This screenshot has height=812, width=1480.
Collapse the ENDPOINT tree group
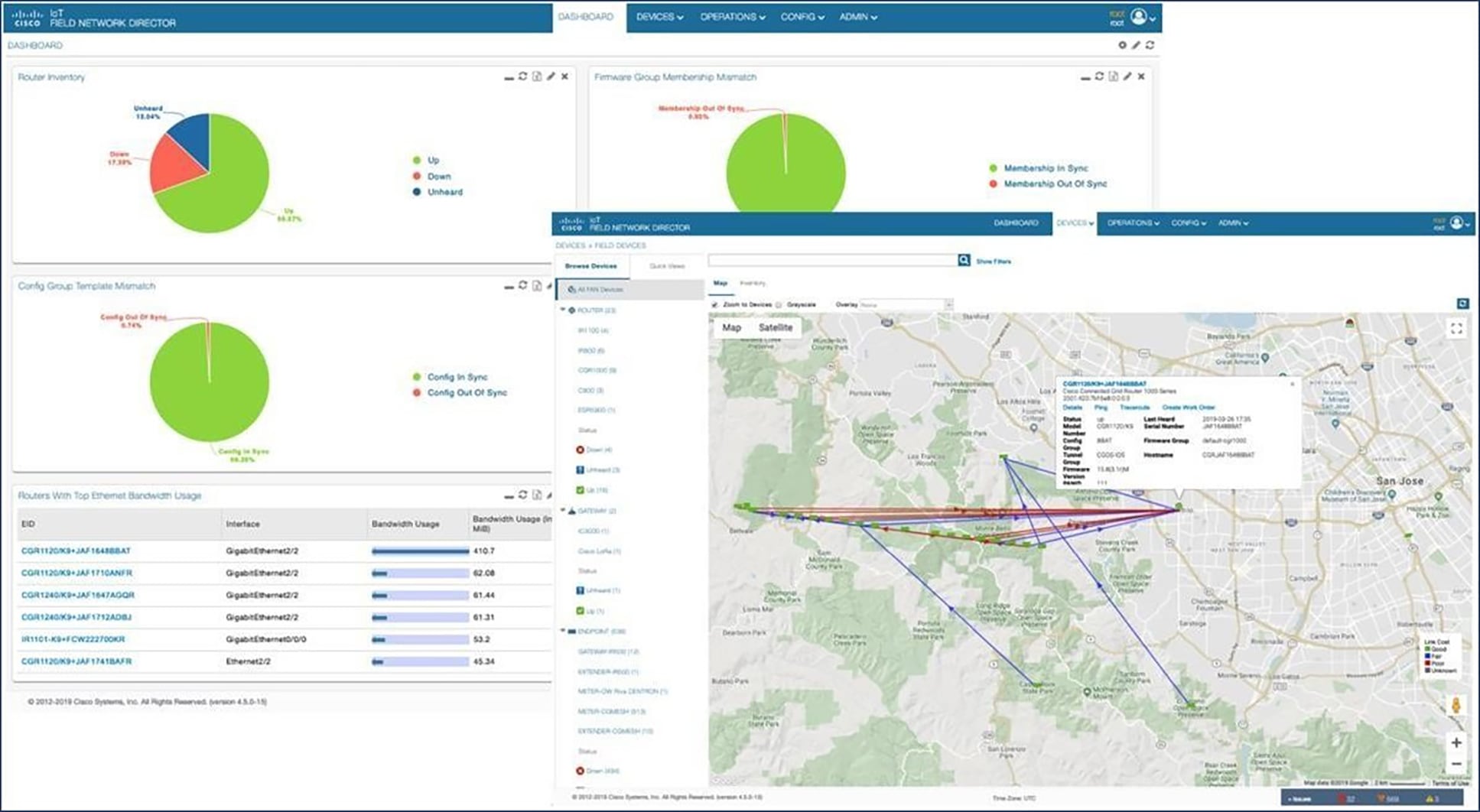point(564,631)
